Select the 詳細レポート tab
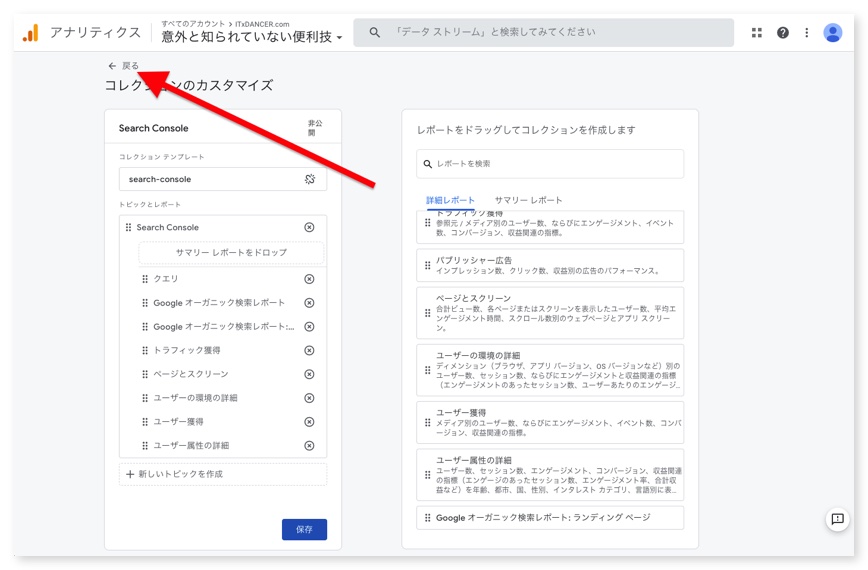The width and height of the screenshot is (868, 570). (x=450, y=200)
